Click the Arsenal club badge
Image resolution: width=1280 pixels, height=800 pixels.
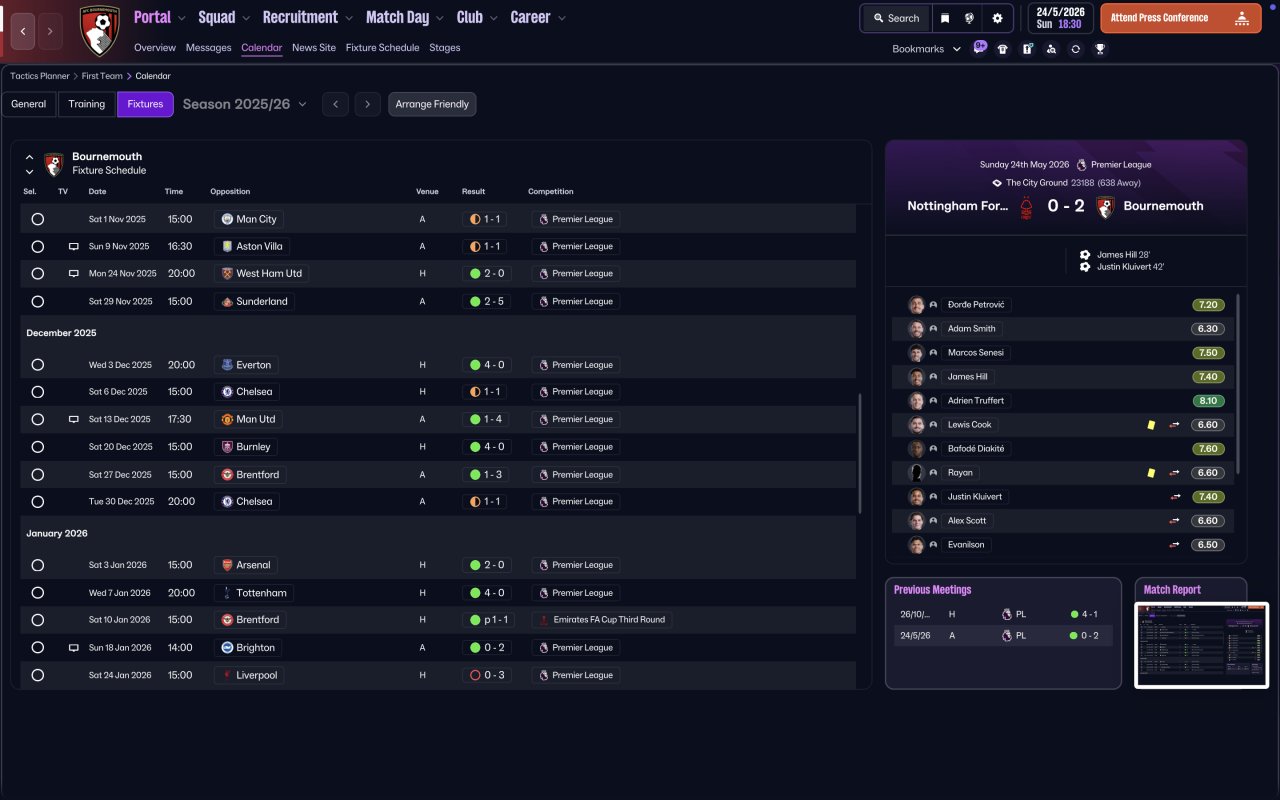click(x=227, y=565)
